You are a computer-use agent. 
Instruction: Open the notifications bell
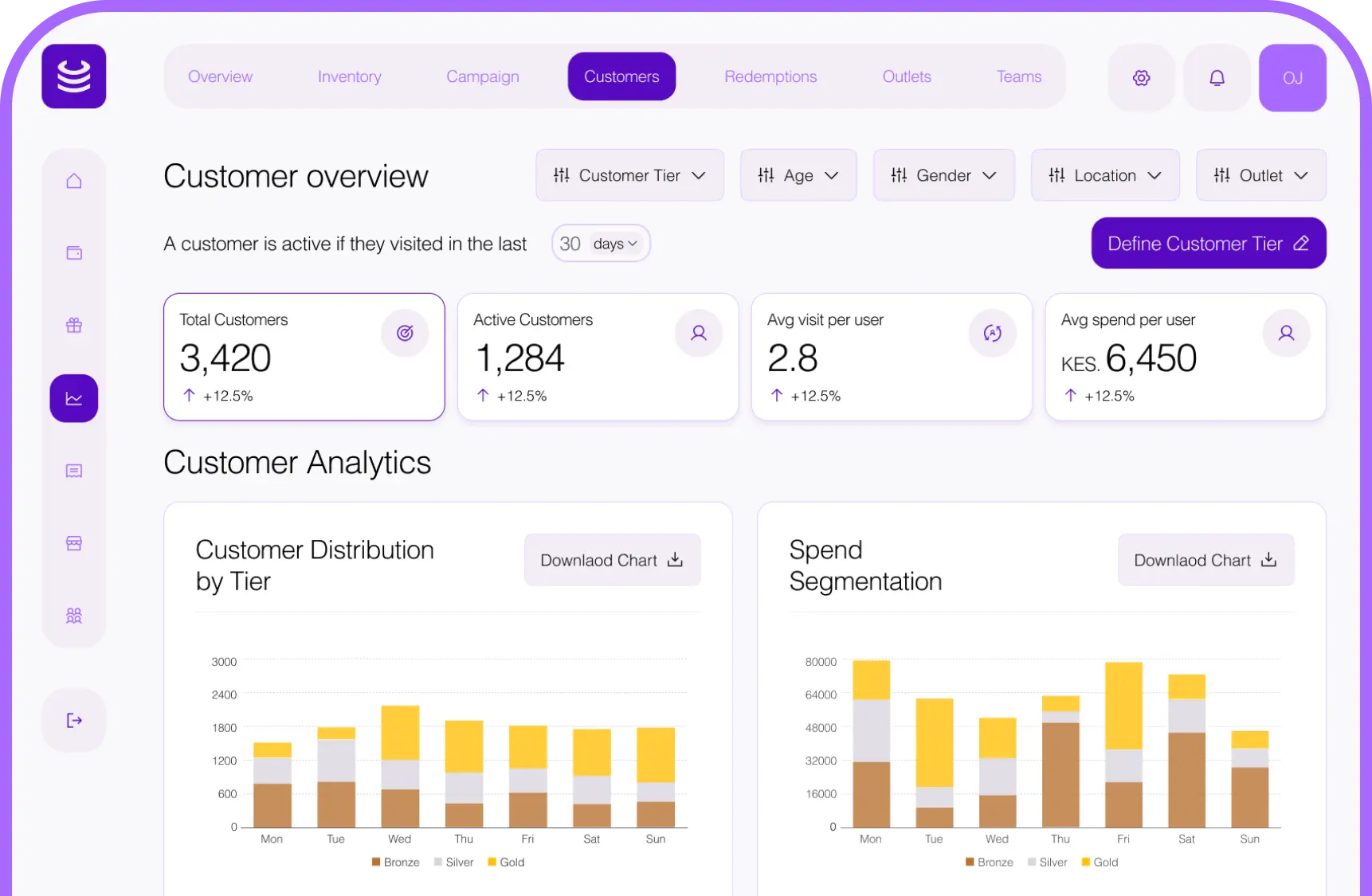tap(1217, 77)
